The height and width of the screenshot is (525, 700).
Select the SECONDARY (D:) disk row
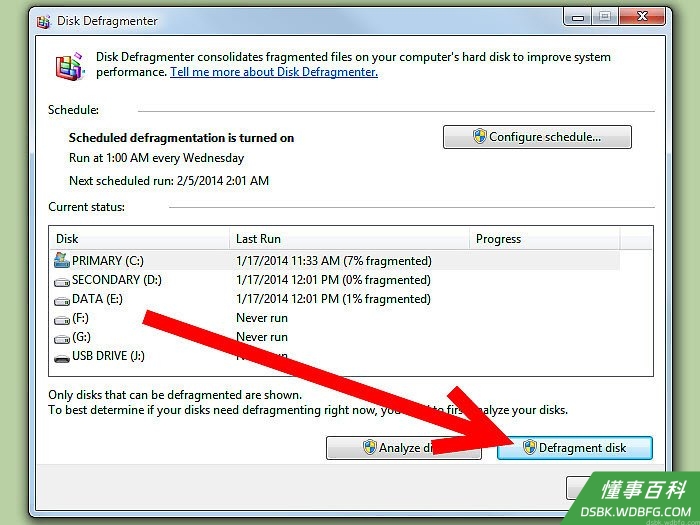coord(335,280)
